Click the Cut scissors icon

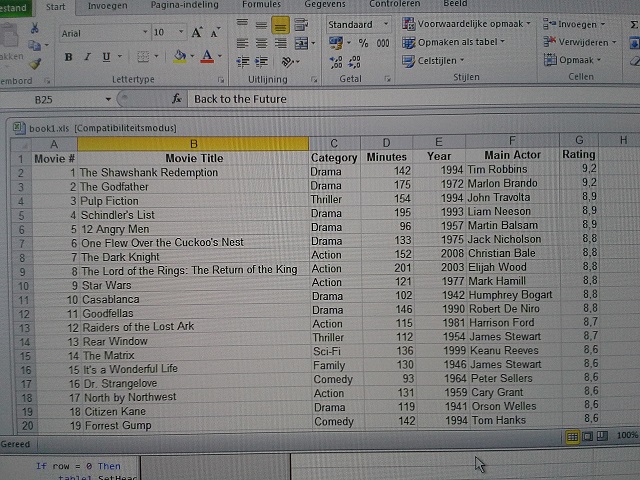35,28
